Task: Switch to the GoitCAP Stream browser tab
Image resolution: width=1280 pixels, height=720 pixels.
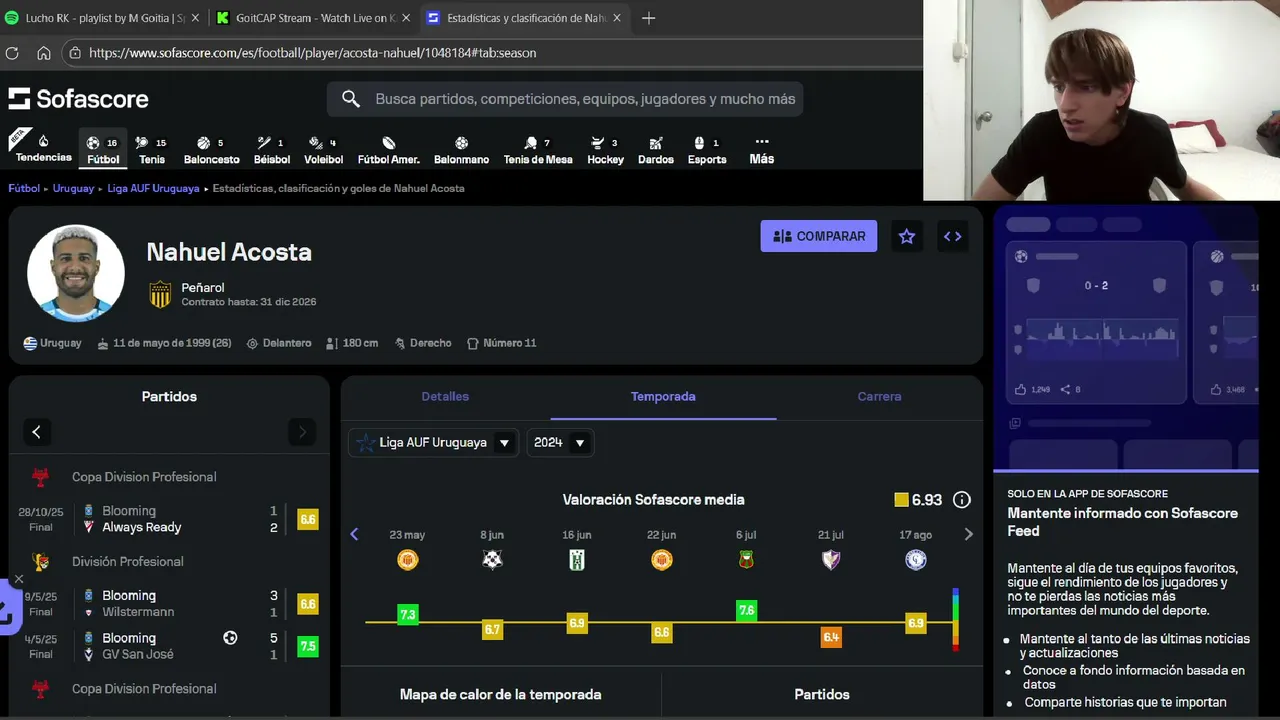Action: pyautogui.click(x=311, y=18)
